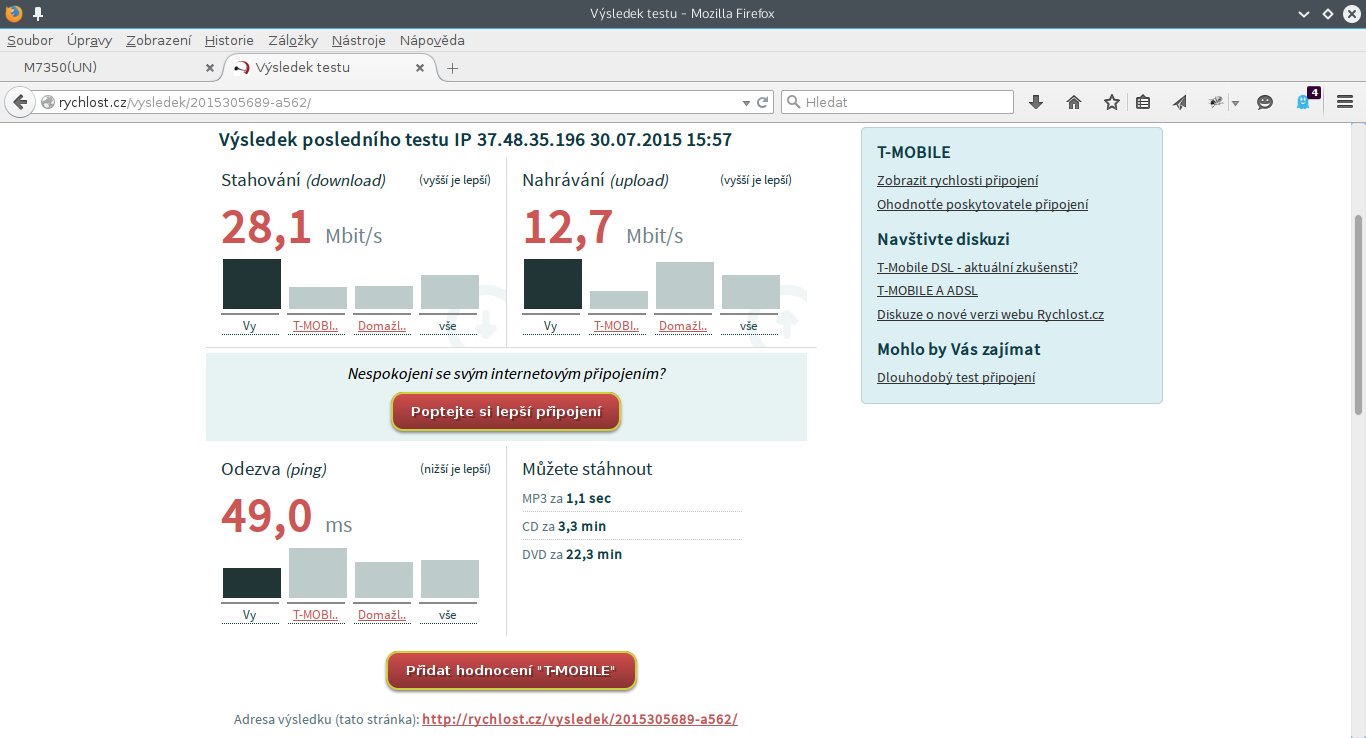Click the Firefox logo in title bar
1366x738 pixels.
(13, 13)
